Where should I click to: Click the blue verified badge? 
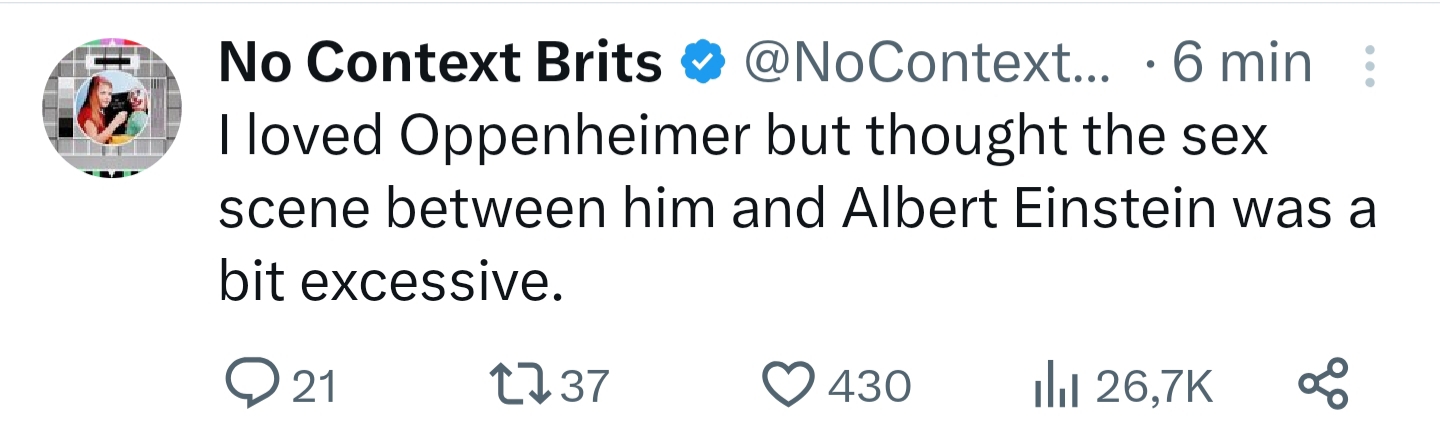(x=703, y=65)
